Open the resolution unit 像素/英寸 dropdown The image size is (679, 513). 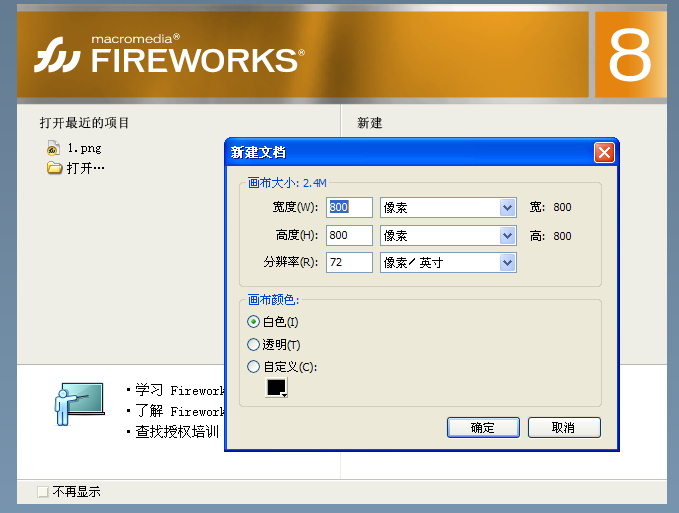click(507, 262)
